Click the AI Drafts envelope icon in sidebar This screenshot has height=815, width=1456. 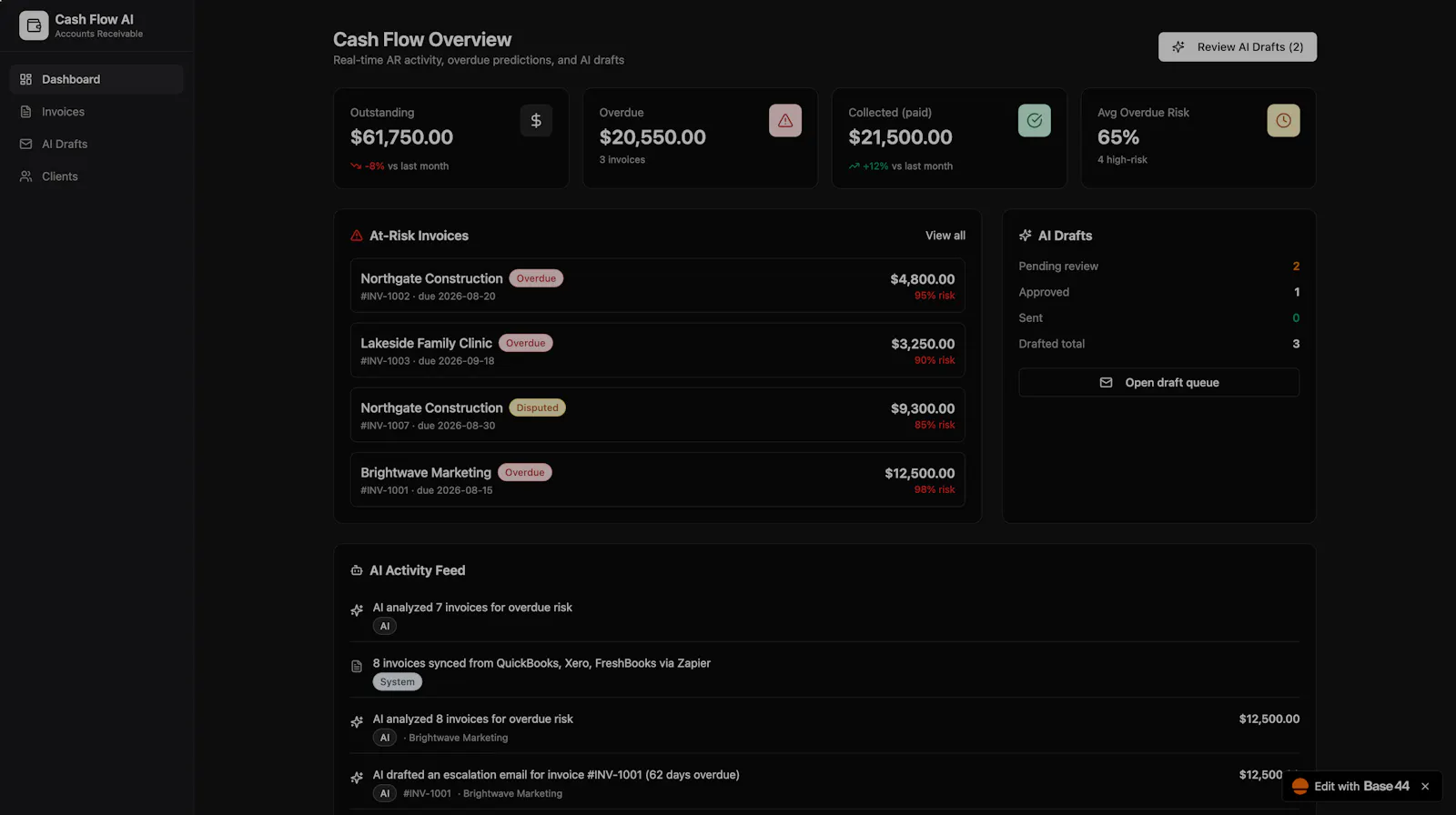click(25, 144)
